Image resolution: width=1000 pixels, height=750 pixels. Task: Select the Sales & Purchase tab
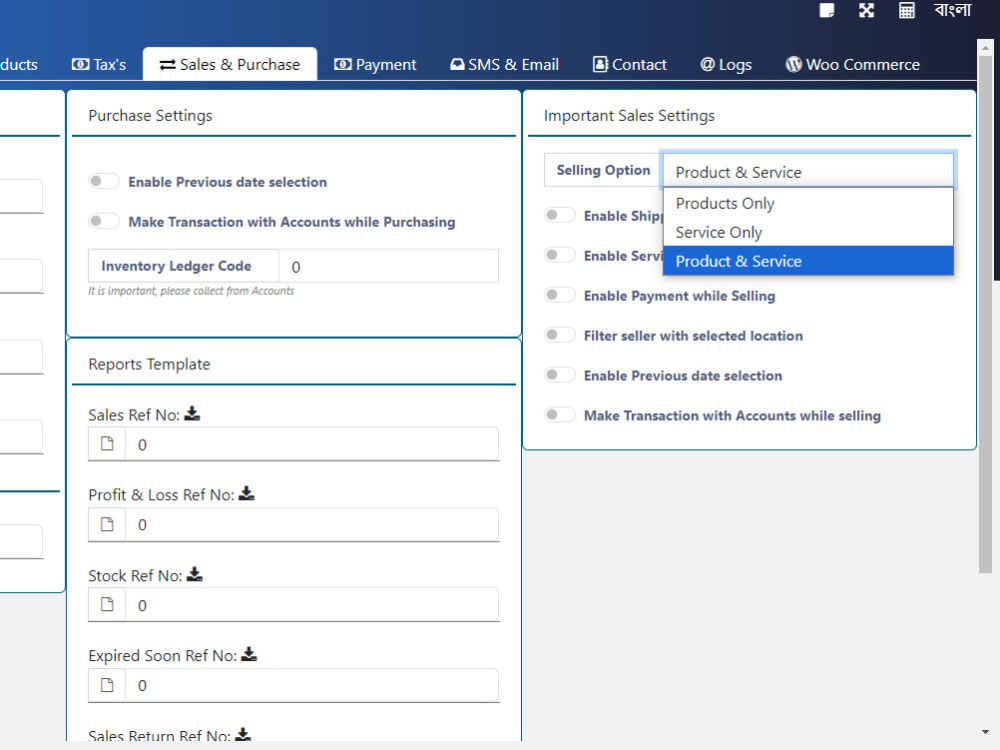[x=230, y=64]
